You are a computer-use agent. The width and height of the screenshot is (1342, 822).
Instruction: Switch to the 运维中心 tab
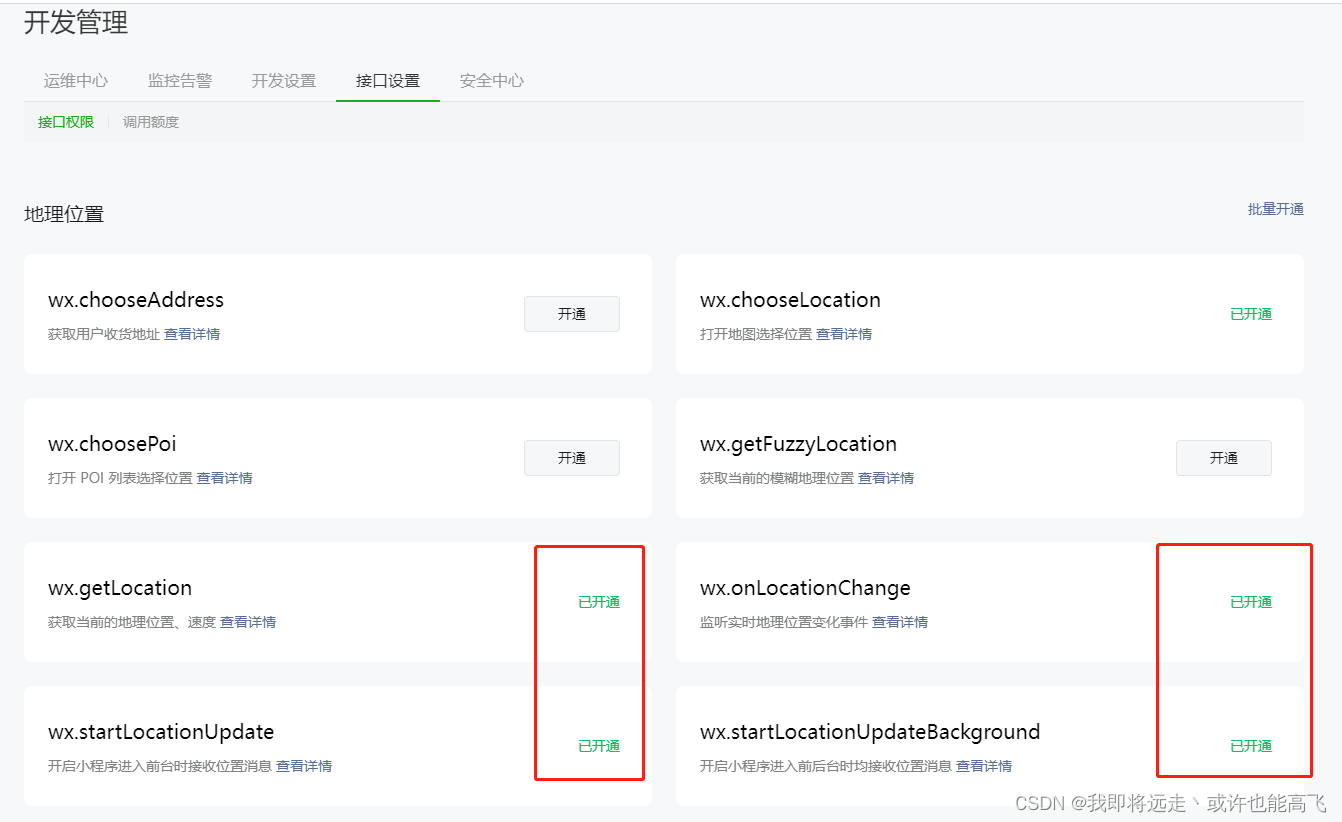tap(75, 81)
